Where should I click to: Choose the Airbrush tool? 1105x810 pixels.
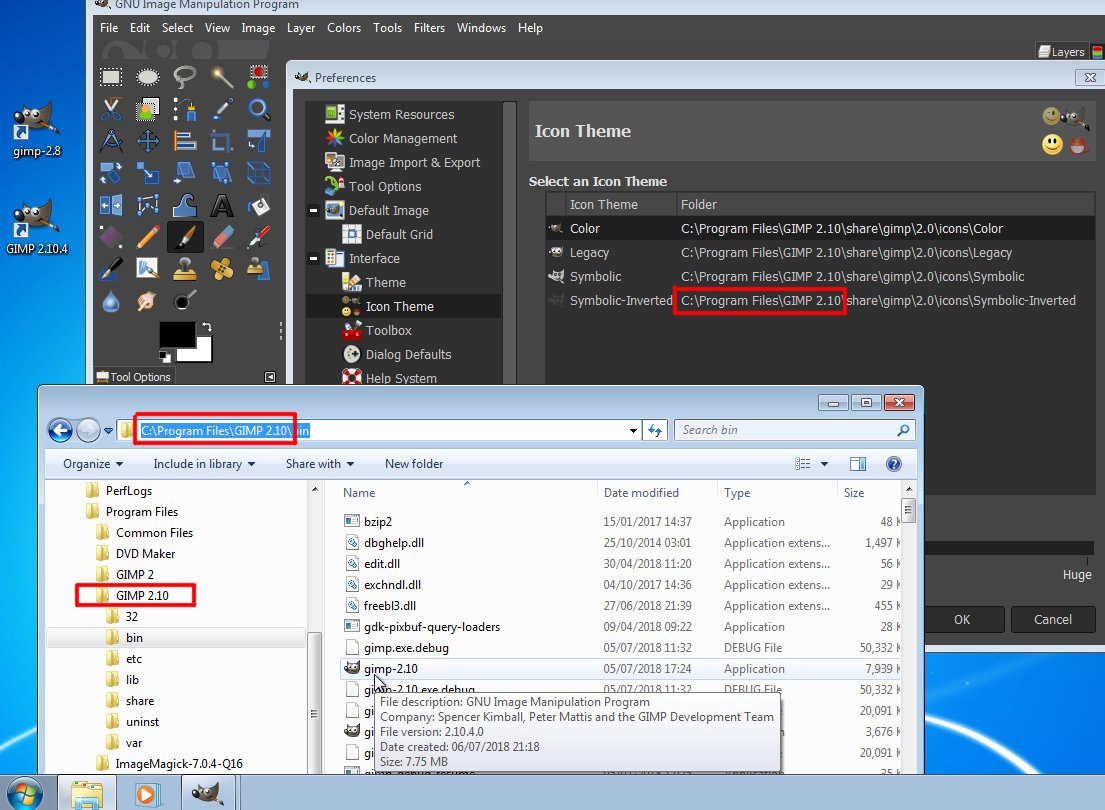[259, 237]
